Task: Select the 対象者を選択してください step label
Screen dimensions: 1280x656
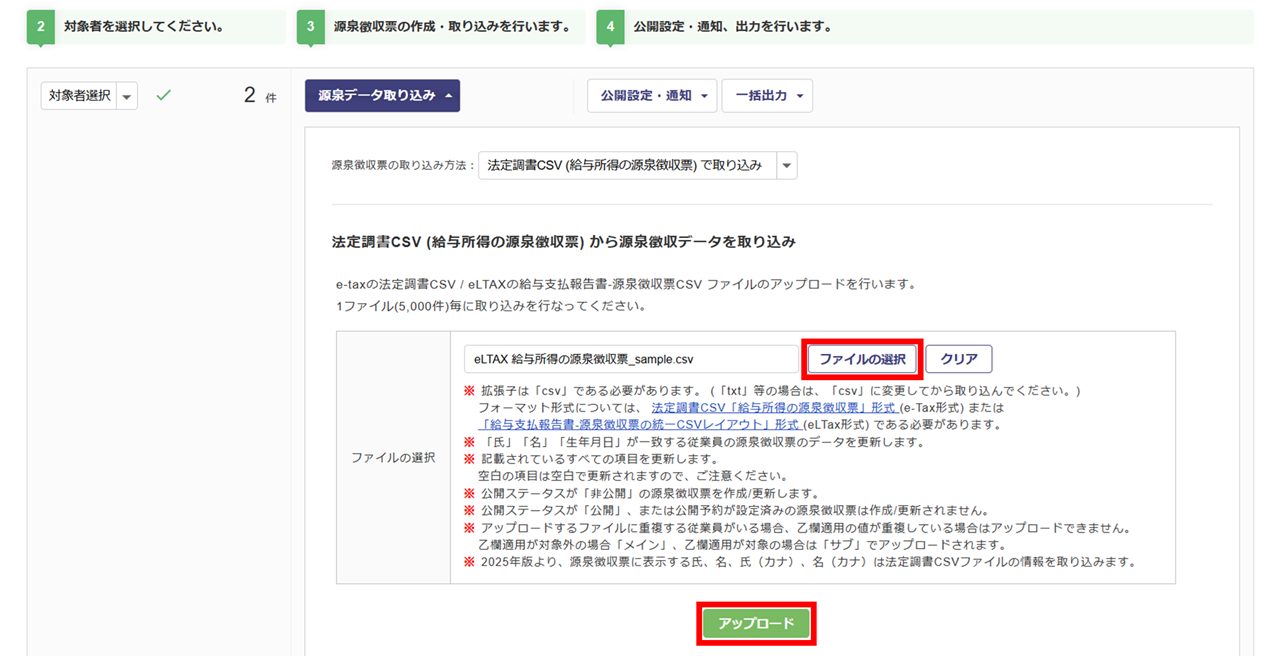Action: point(143,27)
